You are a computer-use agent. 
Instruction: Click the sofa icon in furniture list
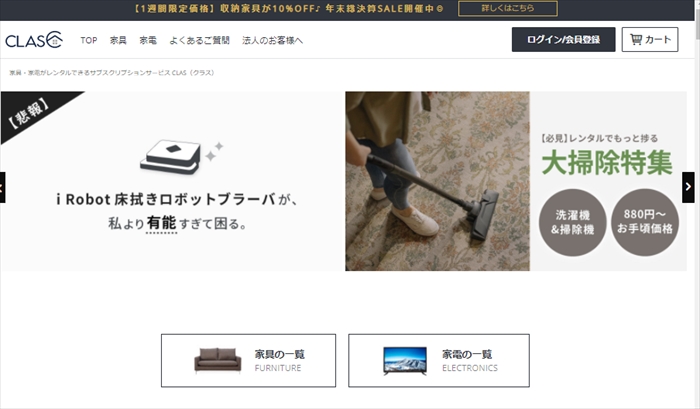[x=217, y=360]
